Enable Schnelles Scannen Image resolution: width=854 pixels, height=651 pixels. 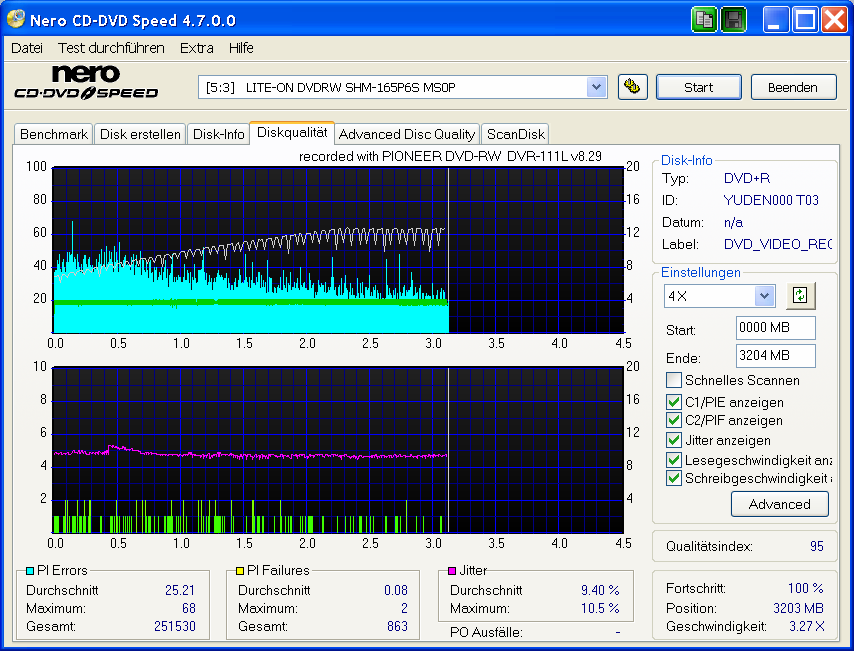pos(675,380)
